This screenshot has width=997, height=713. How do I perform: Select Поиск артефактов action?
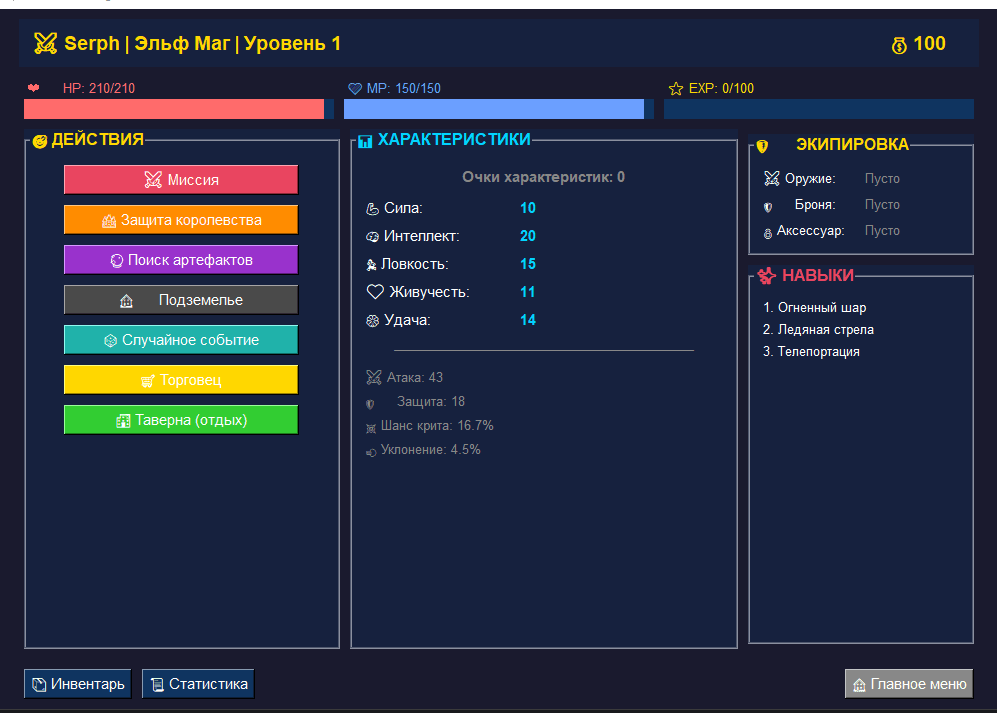(180, 260)
